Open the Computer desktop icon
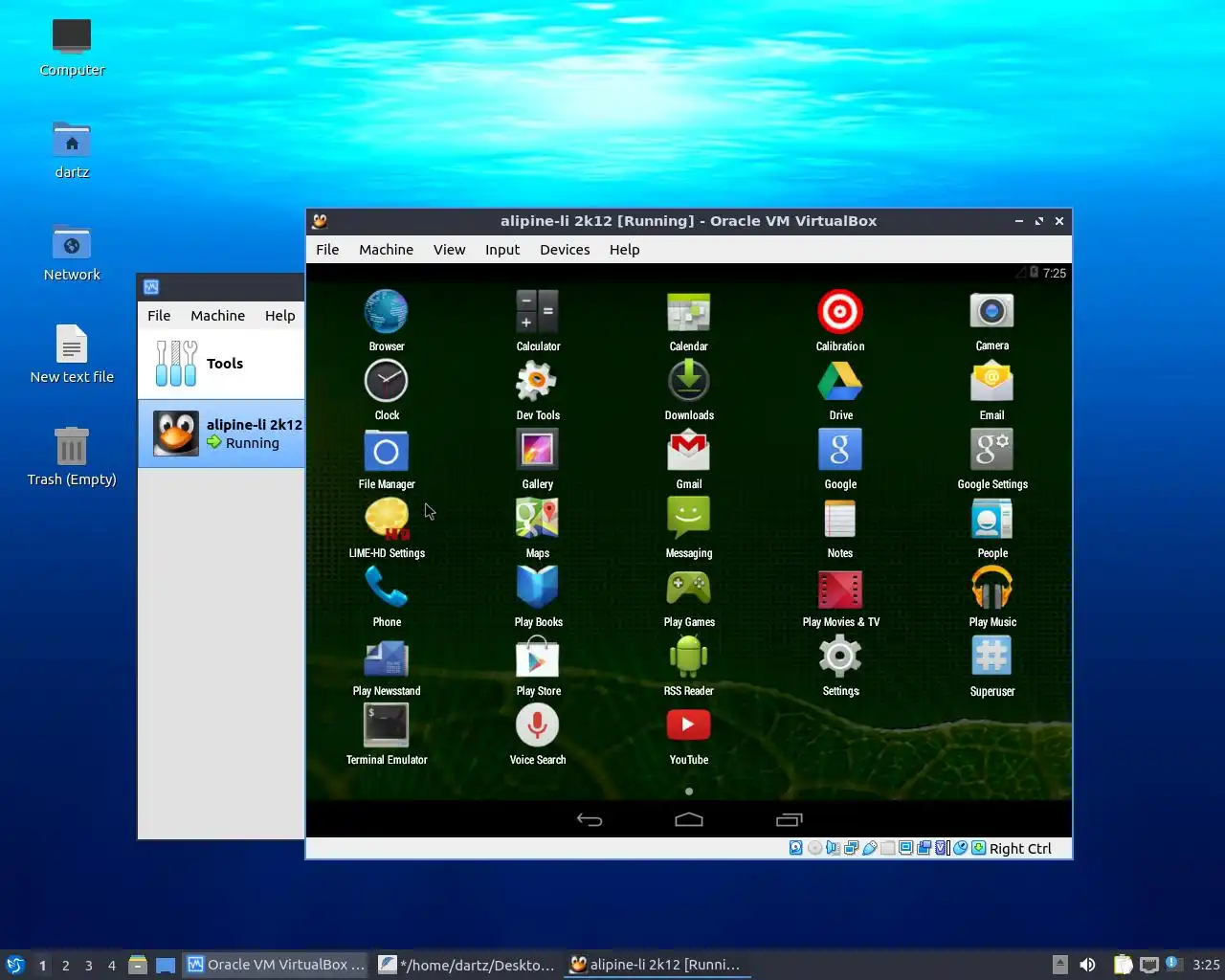The width and height of the screenshot is (1225, 980). click(x=72, y=47)
